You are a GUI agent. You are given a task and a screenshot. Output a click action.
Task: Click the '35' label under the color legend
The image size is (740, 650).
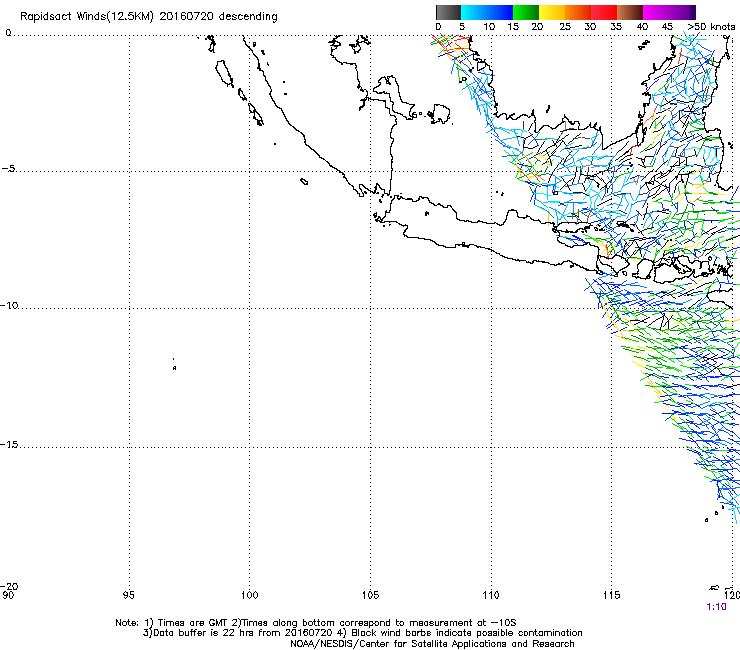[616, 27]
